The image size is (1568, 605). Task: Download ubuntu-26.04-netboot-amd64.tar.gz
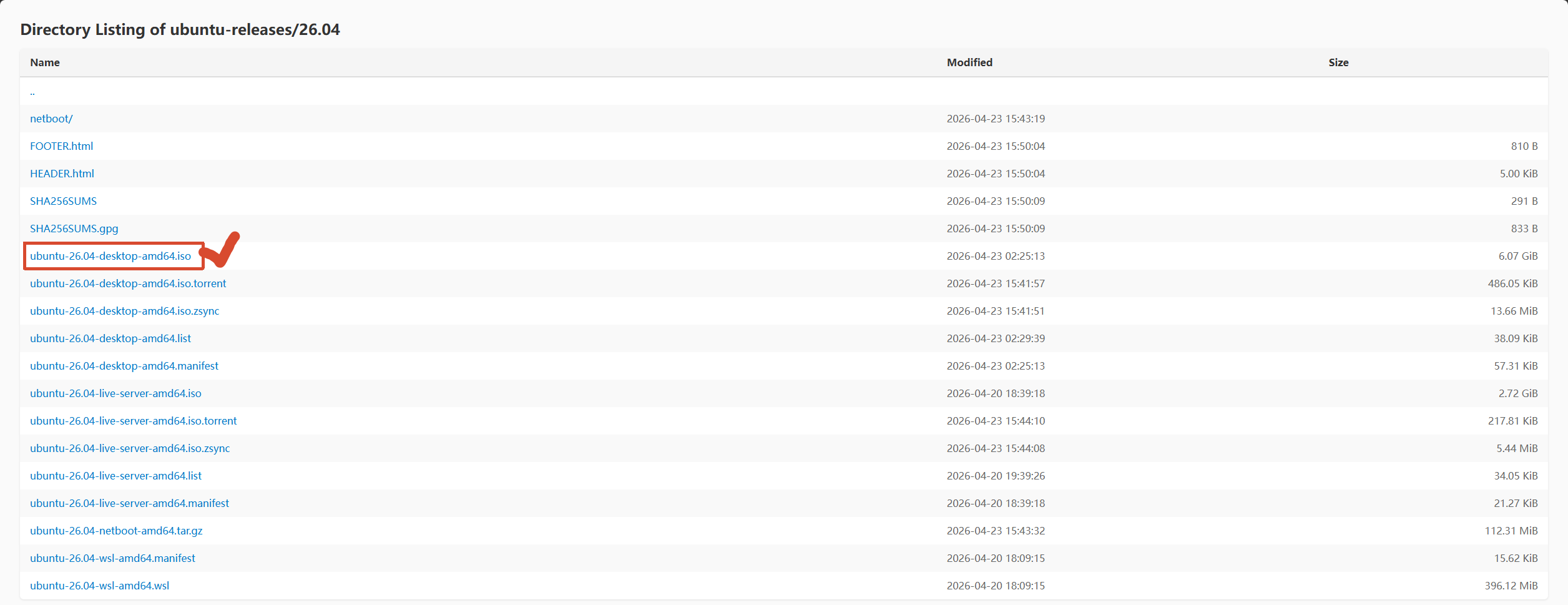116,531
